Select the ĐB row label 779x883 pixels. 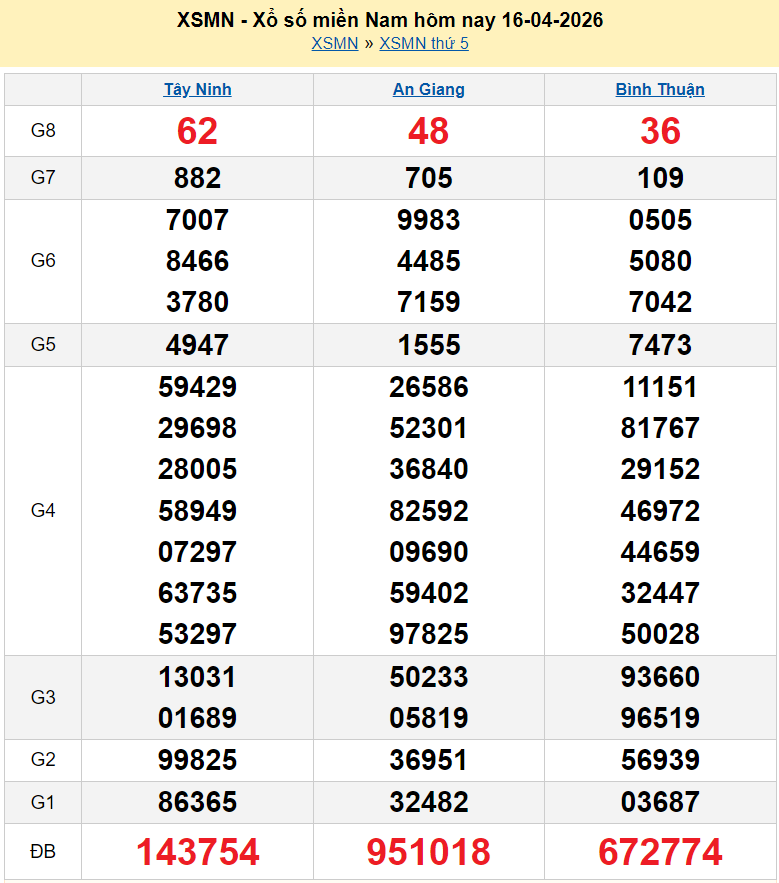point(43,852)
